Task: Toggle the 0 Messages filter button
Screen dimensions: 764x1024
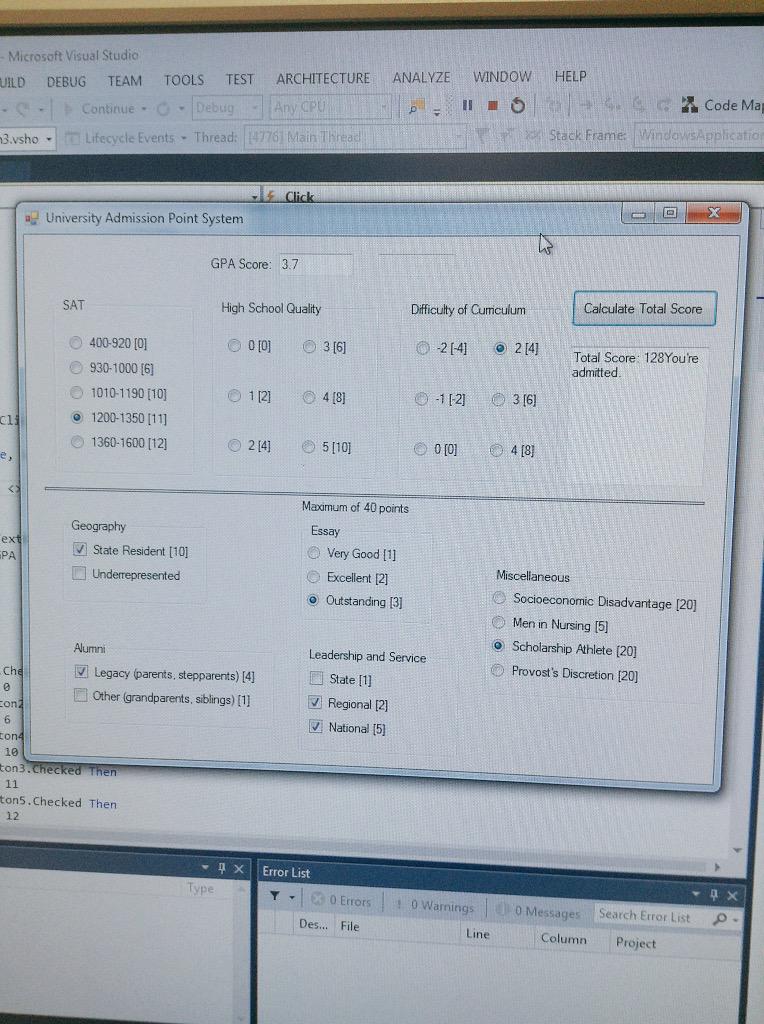Action: [x=539, y=911]
